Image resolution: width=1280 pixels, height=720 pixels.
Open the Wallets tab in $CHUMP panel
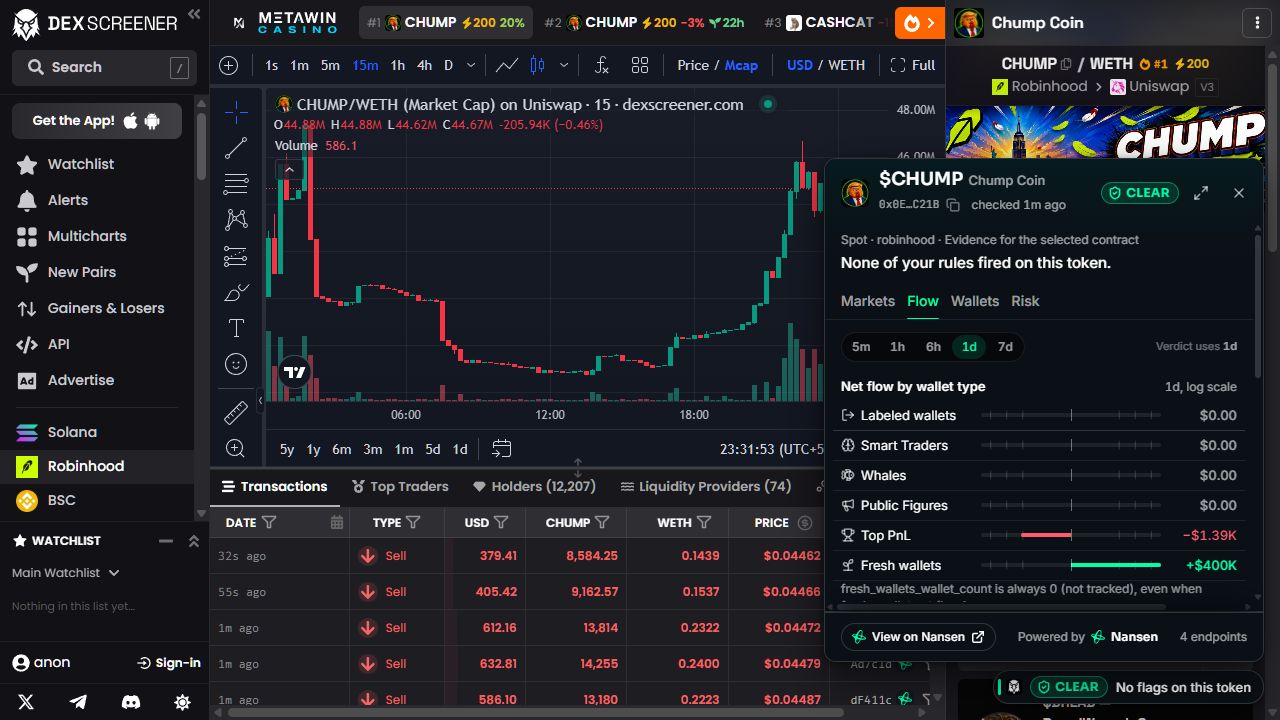click(975, 301)
